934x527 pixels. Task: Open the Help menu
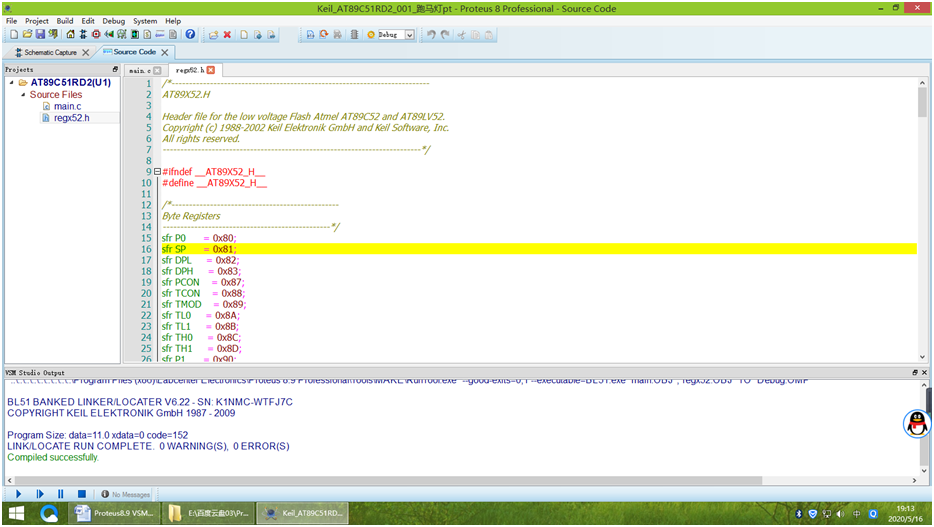pyautogui.click(x=173, y=21)
